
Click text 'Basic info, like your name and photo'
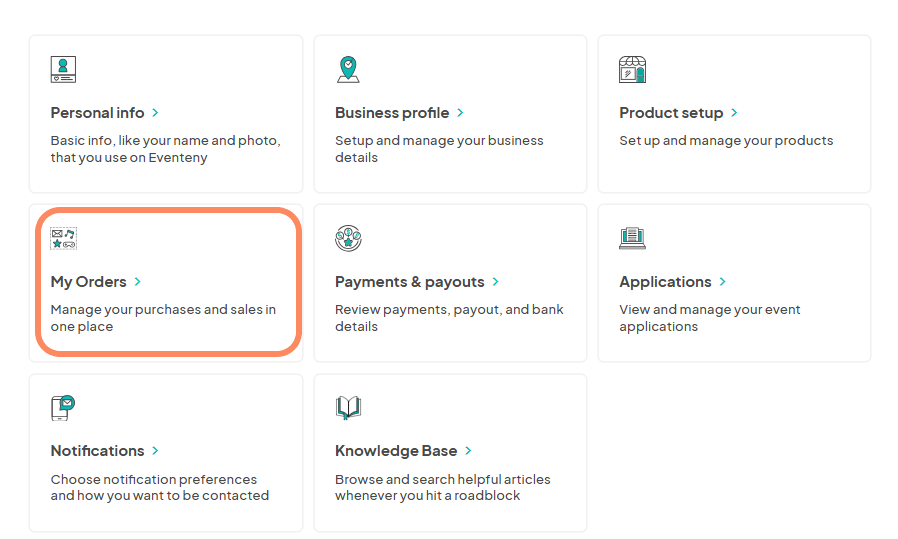click(165, 141)
